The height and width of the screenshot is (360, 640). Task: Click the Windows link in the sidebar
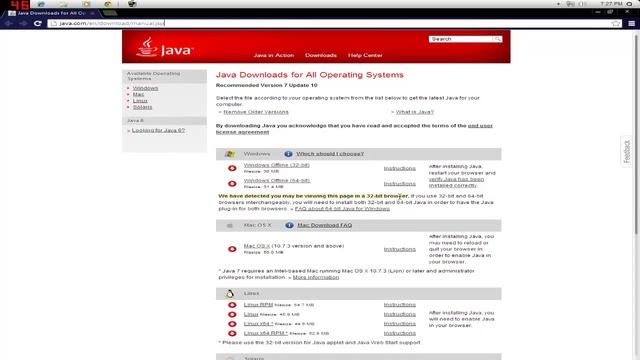point(145,88)
